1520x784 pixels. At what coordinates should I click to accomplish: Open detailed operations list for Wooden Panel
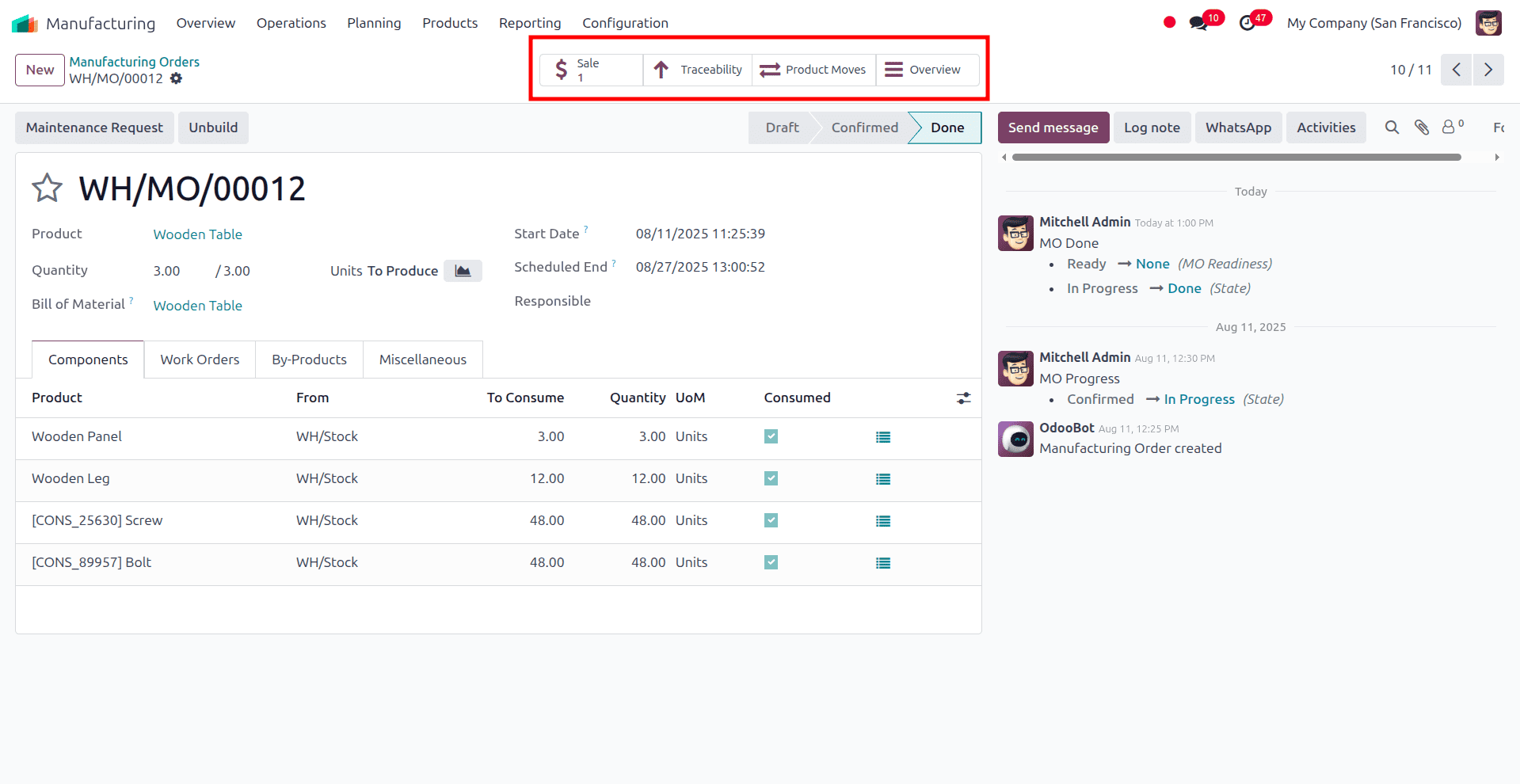(x=883, y=437)
